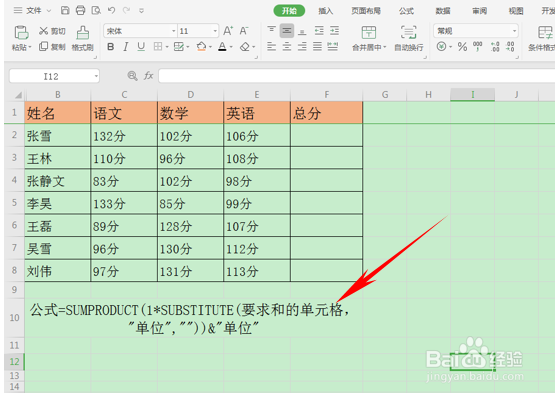
Task: Switch to the 开始 (Home) tab
Action: pyautogui.click(x=289, y=11)
